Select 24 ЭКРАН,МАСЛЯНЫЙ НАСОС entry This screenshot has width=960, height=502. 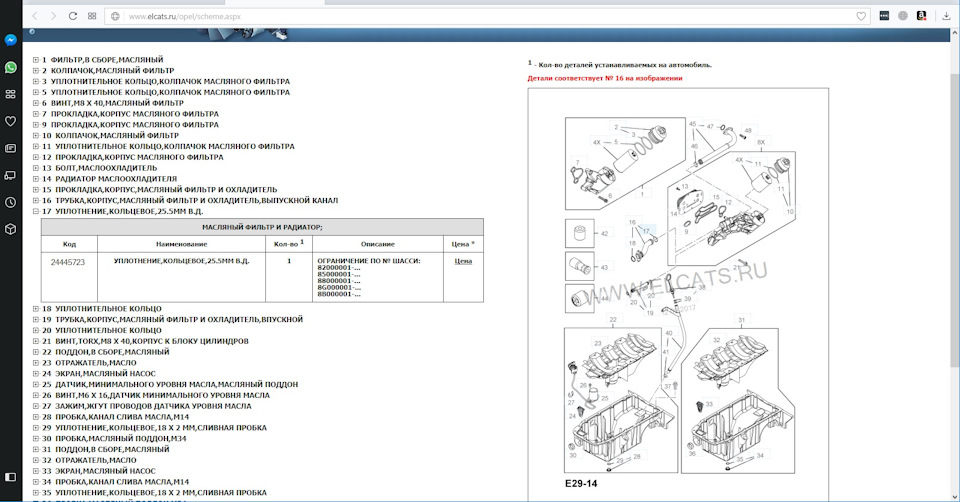[x=99, y=373]
